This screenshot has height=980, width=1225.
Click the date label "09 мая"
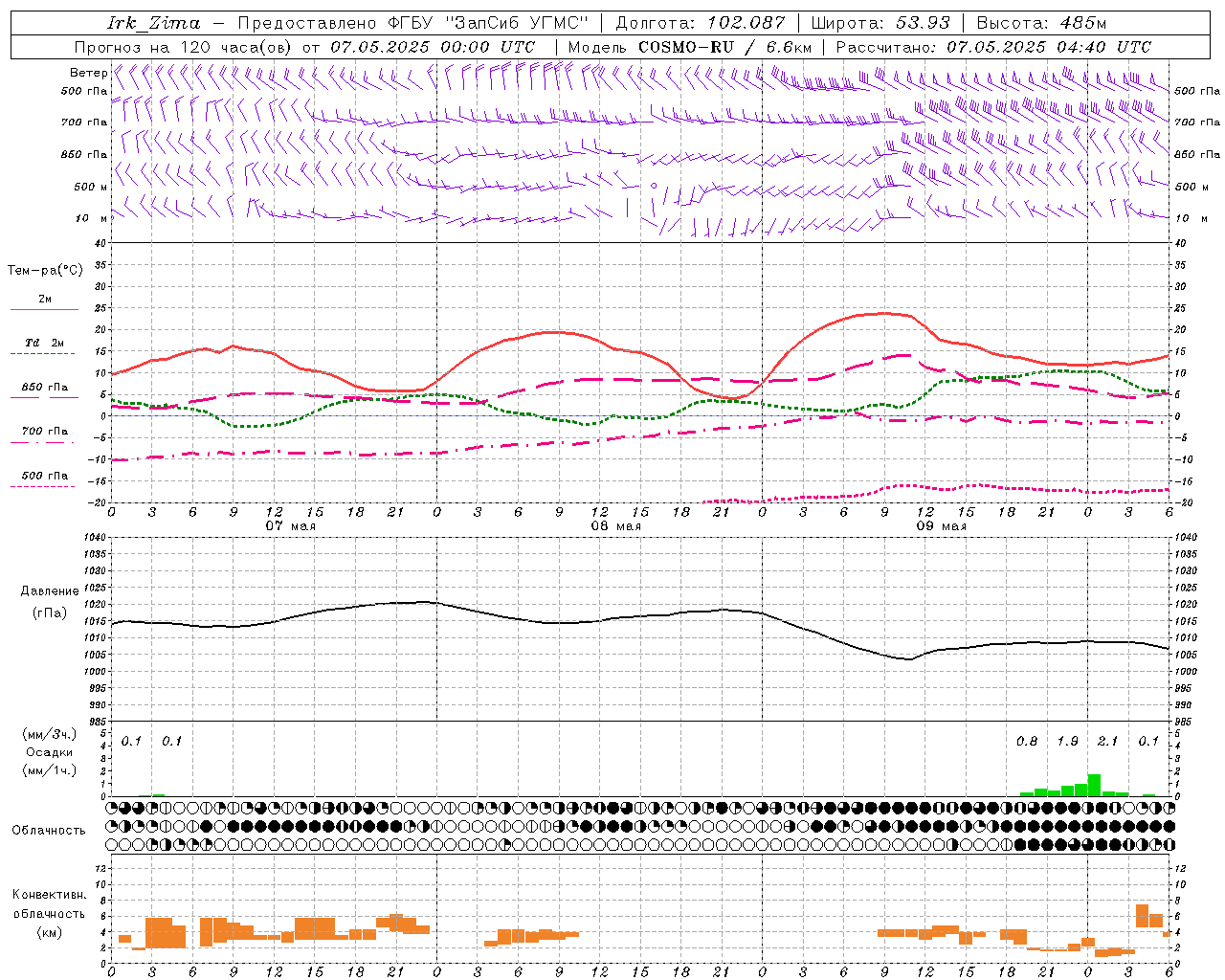(x=941, y=526)
